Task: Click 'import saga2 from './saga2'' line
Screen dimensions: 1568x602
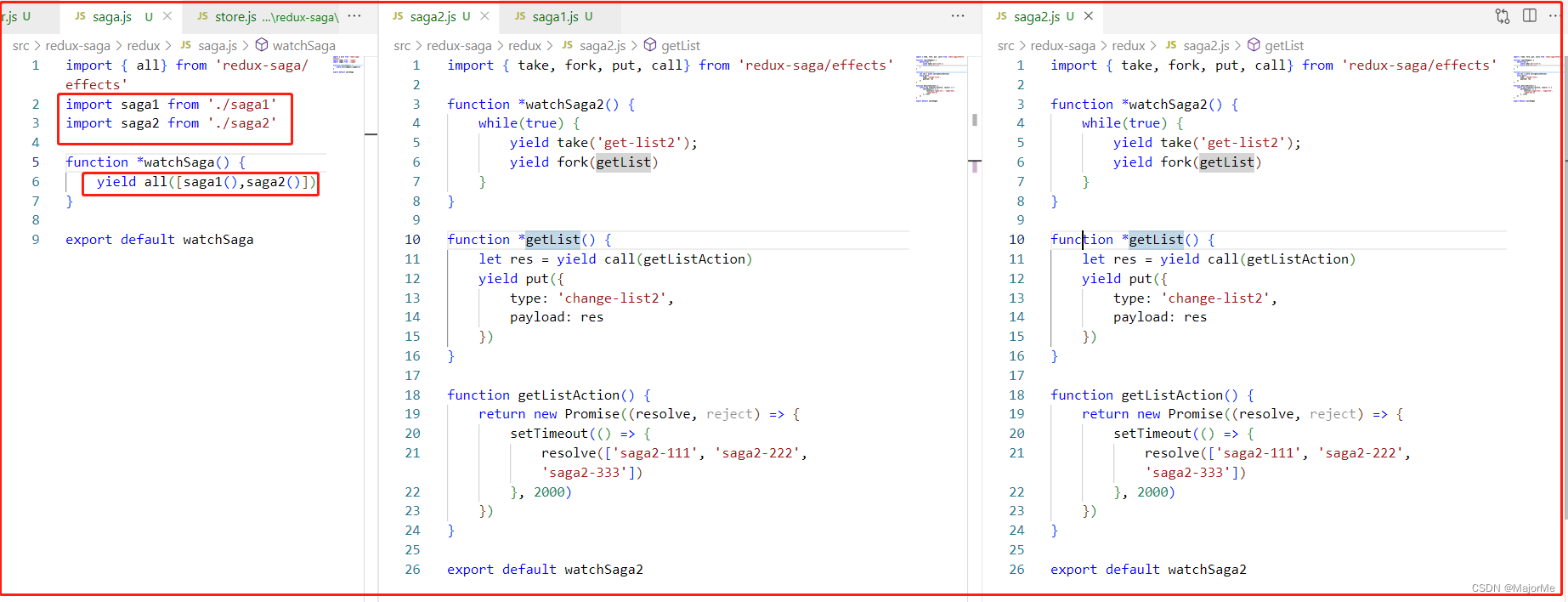Action: pos(171,123)
